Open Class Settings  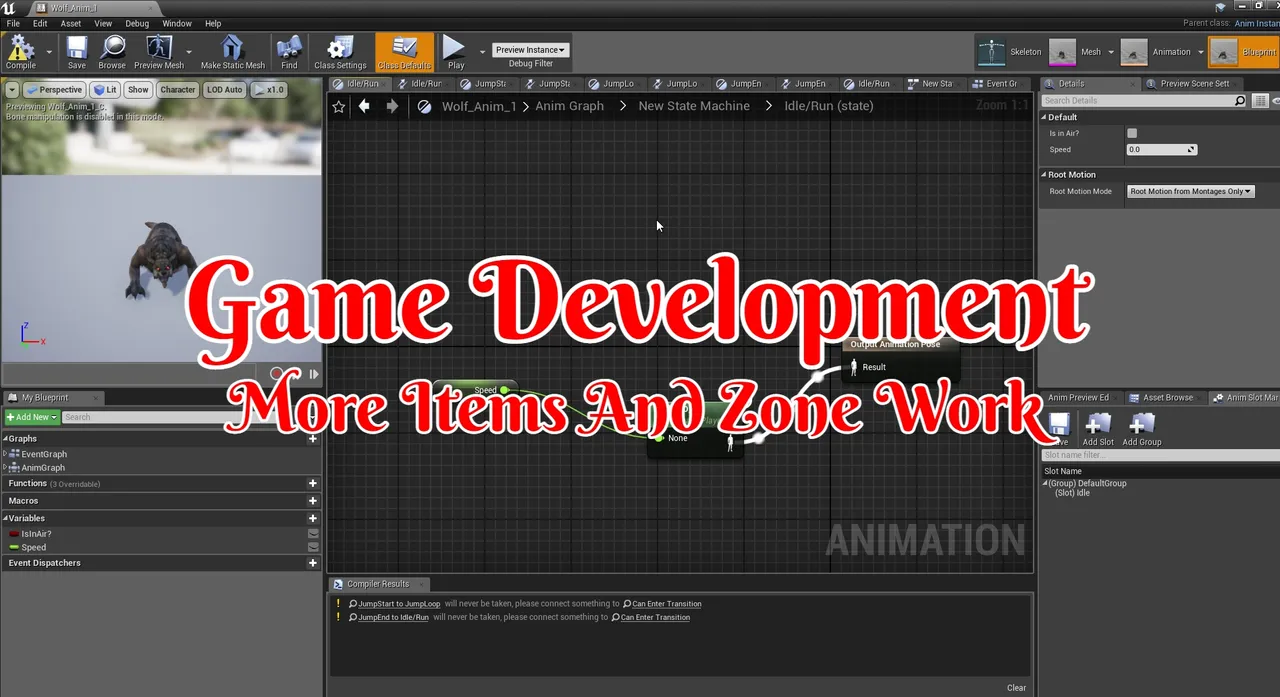pyautogui.click(x=340, y=52)
